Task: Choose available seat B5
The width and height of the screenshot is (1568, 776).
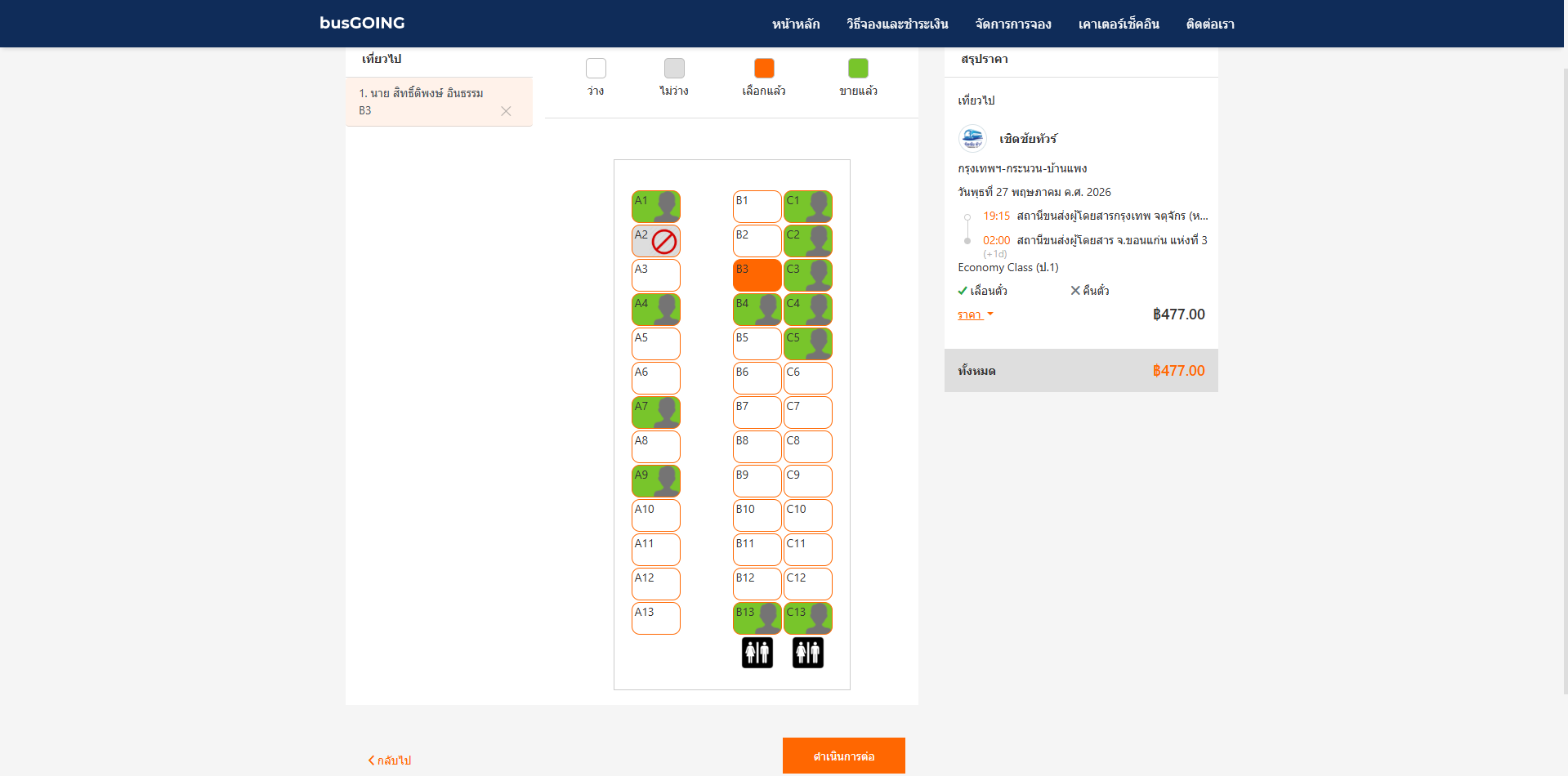Action: 757,344
